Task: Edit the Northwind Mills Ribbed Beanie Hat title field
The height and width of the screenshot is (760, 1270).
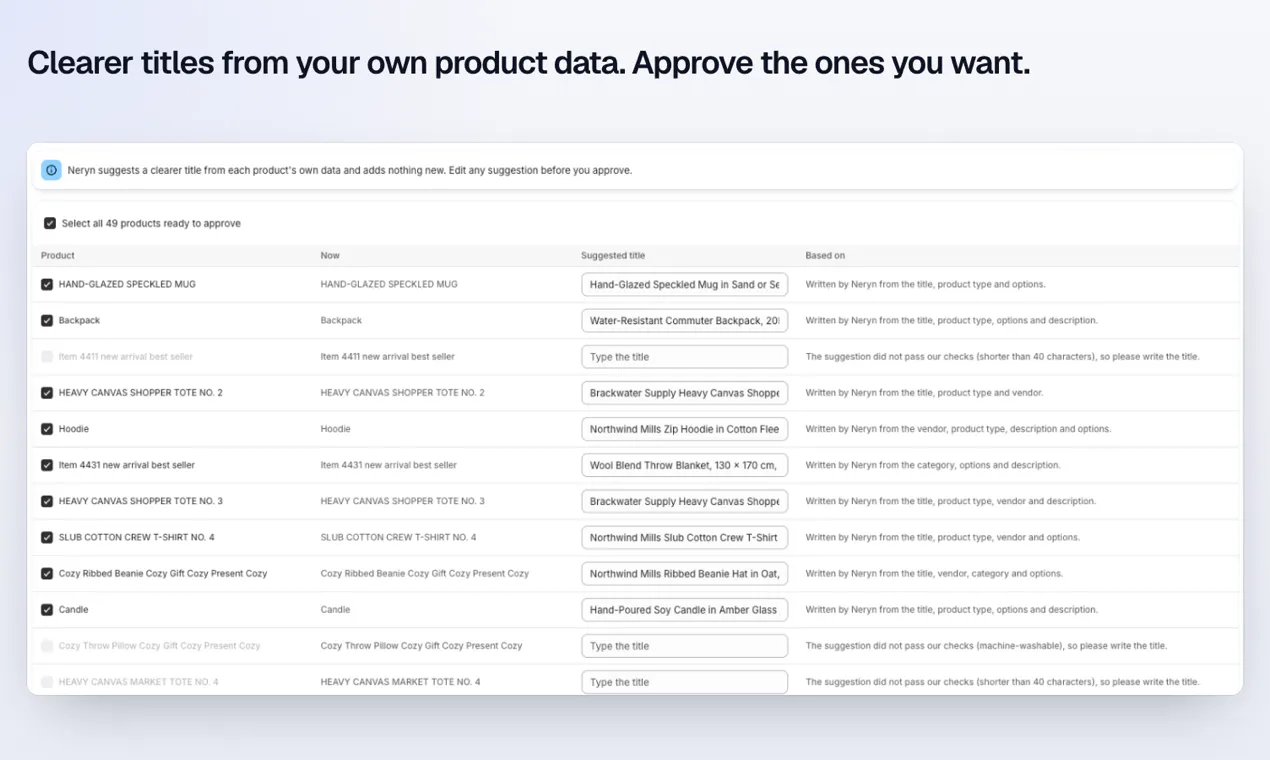Action: 685,574
